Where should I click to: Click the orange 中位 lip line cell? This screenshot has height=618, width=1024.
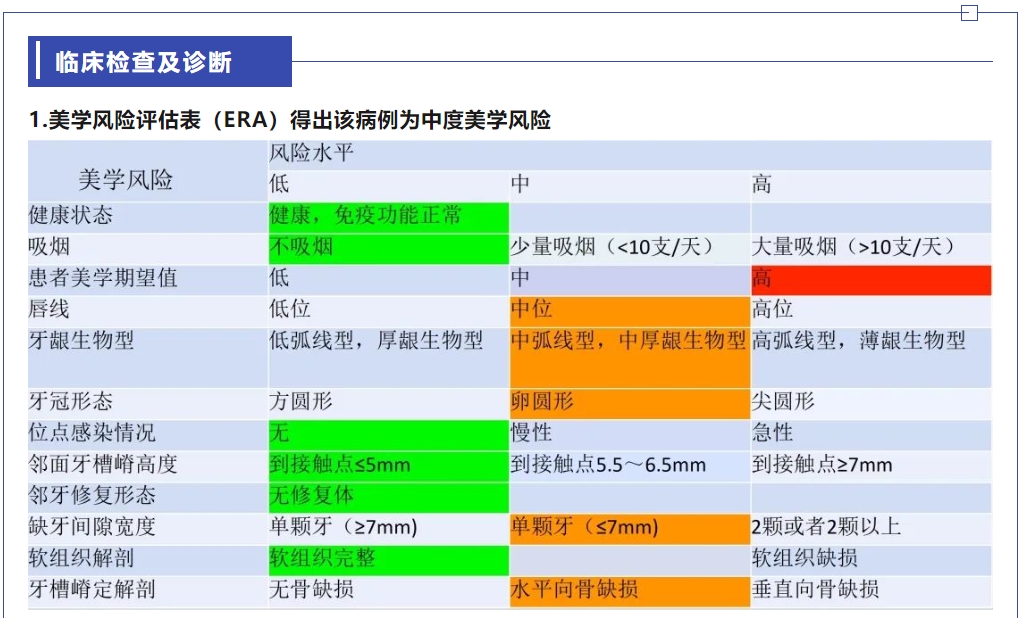click(x=629, y=309)
